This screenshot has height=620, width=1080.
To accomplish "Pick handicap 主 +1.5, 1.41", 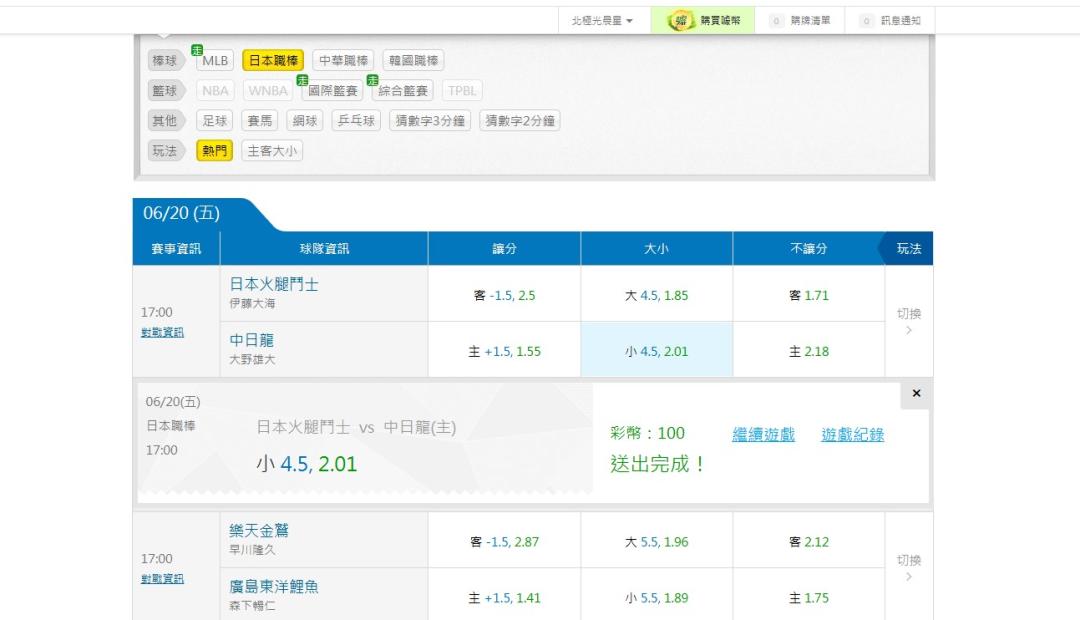I will 504,597.
